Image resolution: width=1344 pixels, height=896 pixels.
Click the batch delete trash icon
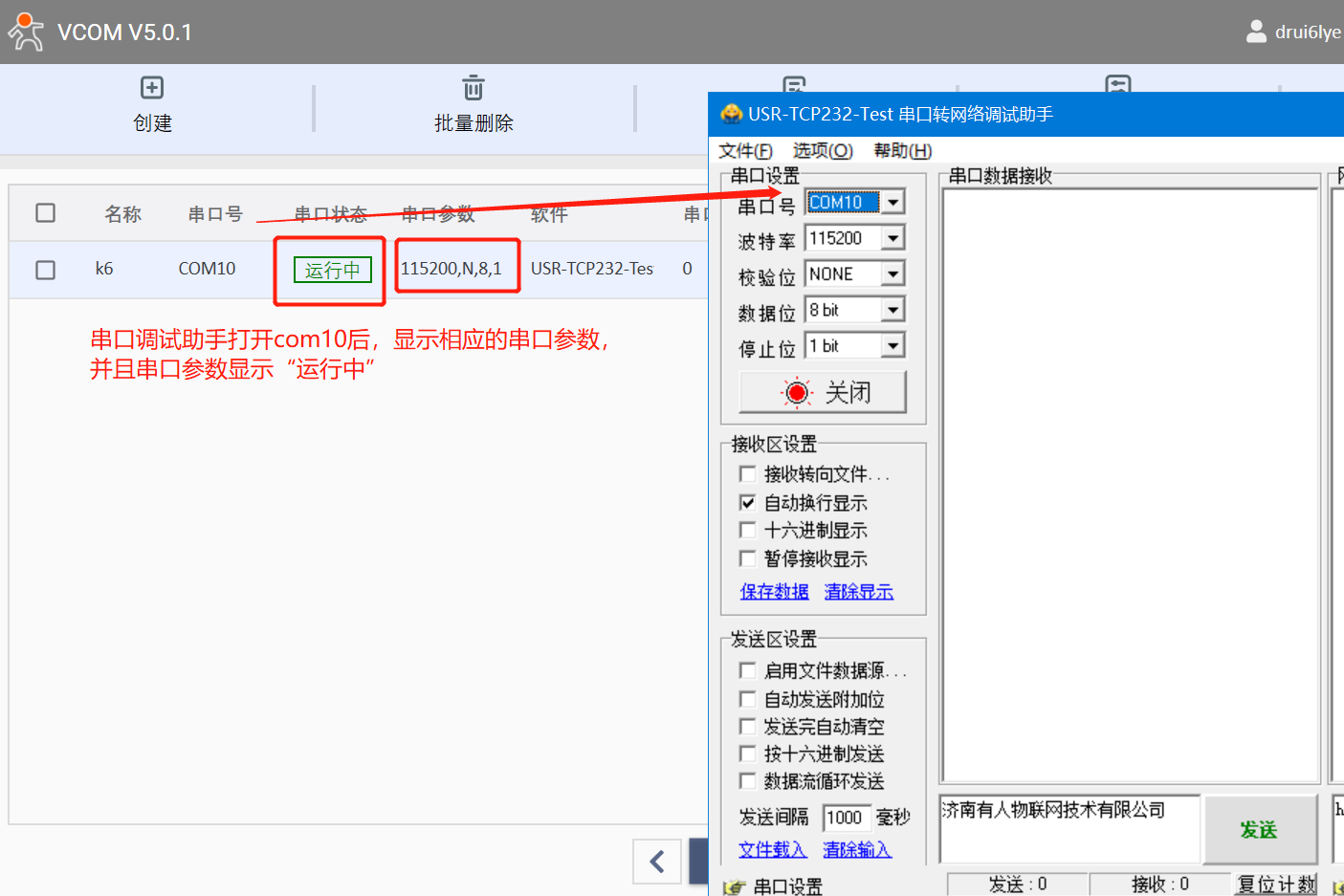[x=474, y=88]
